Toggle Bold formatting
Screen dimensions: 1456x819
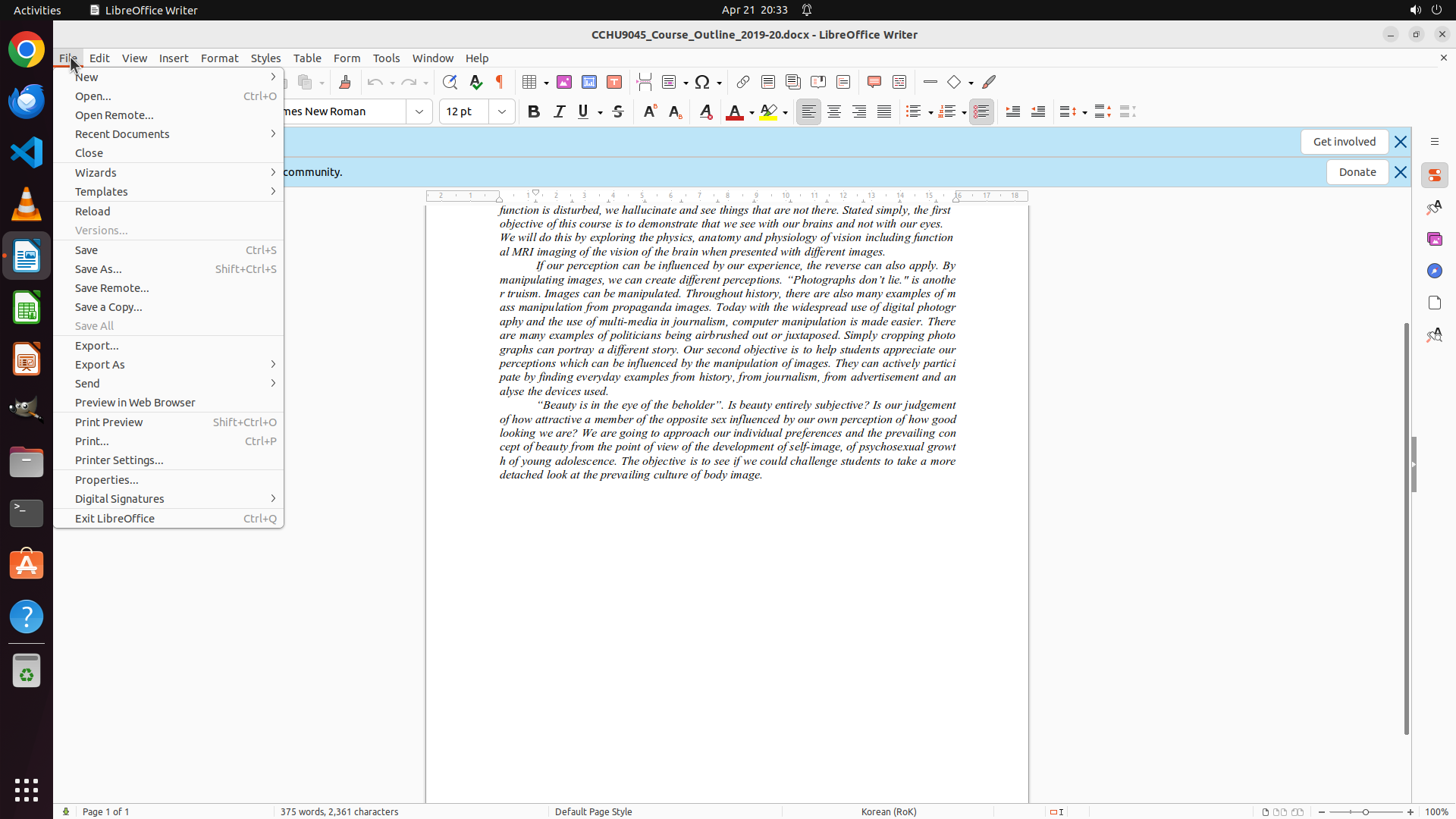[x=534, y=111]
